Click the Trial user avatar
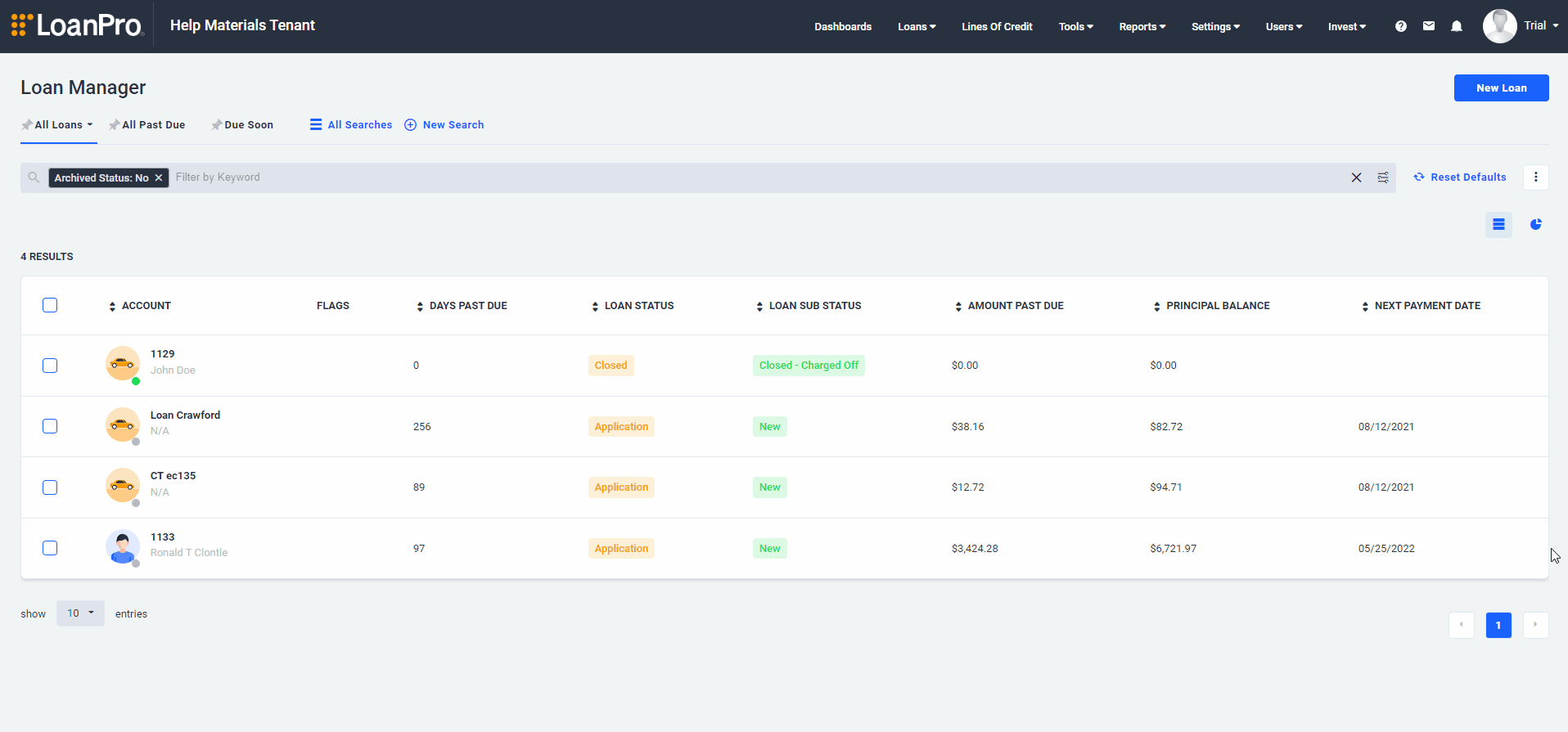The height and width of the screenshot is (732, 1568). [1499, 26]
